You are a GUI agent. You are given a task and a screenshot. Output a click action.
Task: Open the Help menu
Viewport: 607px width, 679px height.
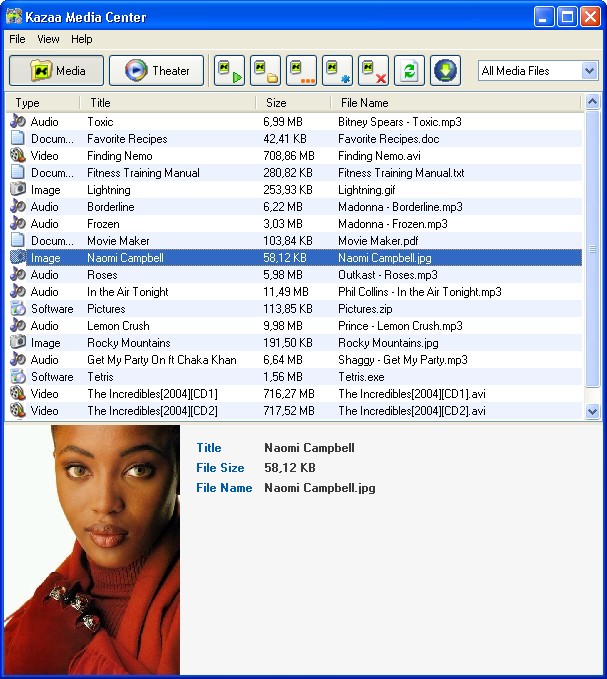[x=82, y=39]
